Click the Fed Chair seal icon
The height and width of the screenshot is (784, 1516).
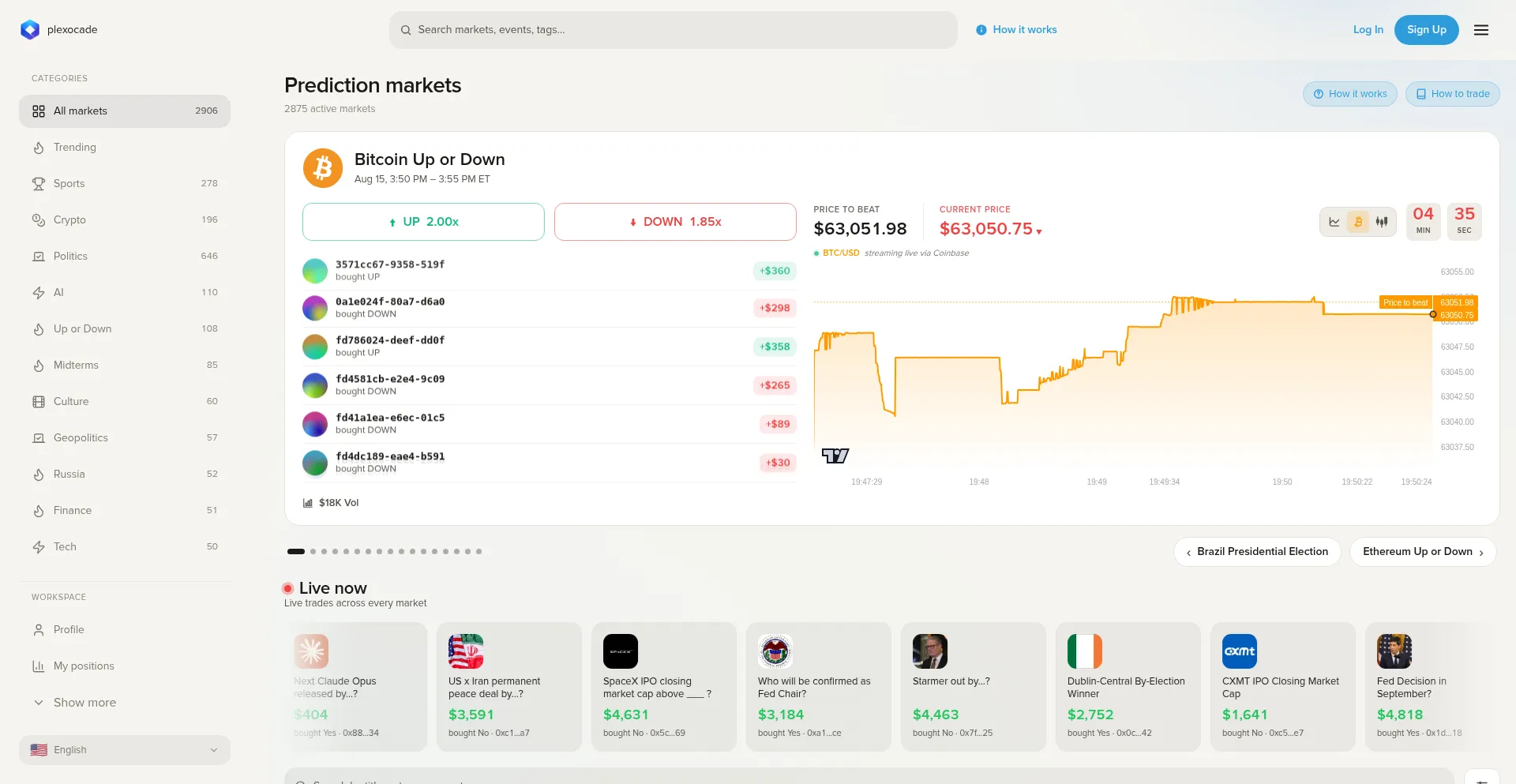click(x=775, y=651)
